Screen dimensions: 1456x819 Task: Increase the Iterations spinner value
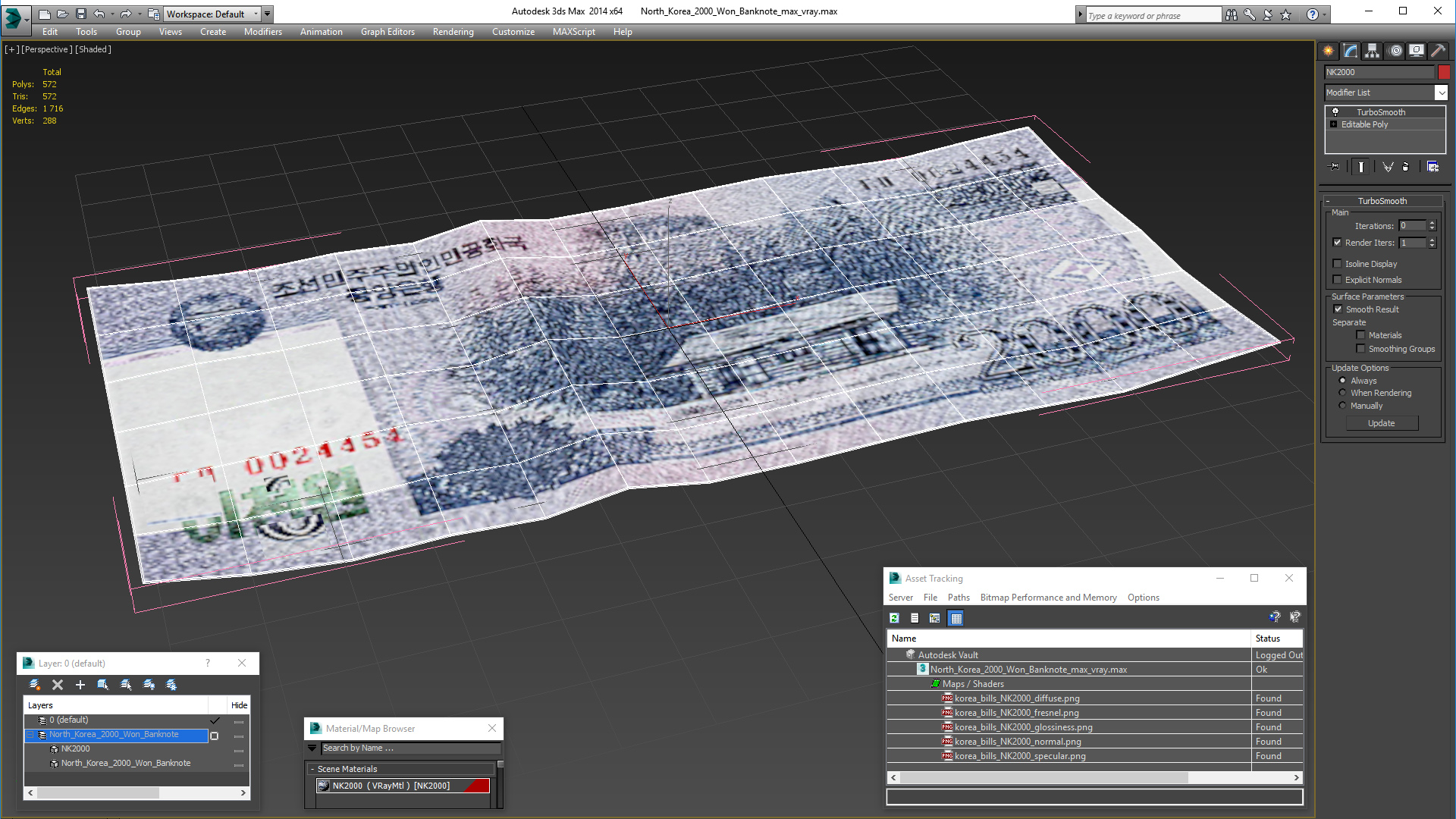point(1432,223)
